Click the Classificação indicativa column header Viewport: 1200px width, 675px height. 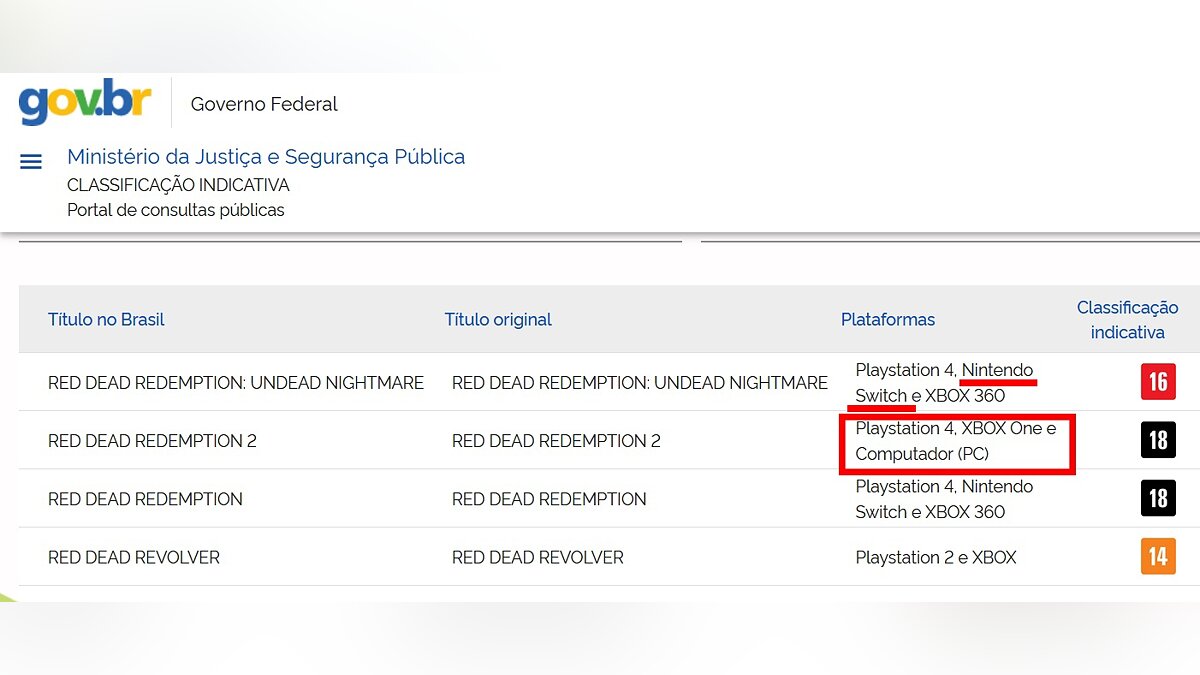click(x=1127, y=320)
